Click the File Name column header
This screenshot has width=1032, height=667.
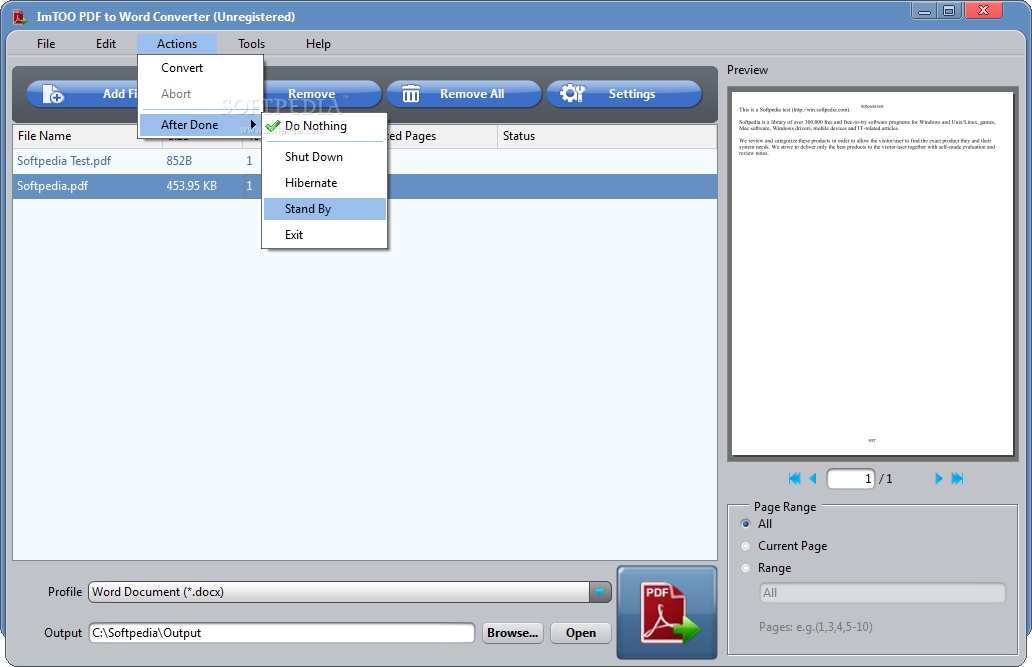(x=88, y=136)
